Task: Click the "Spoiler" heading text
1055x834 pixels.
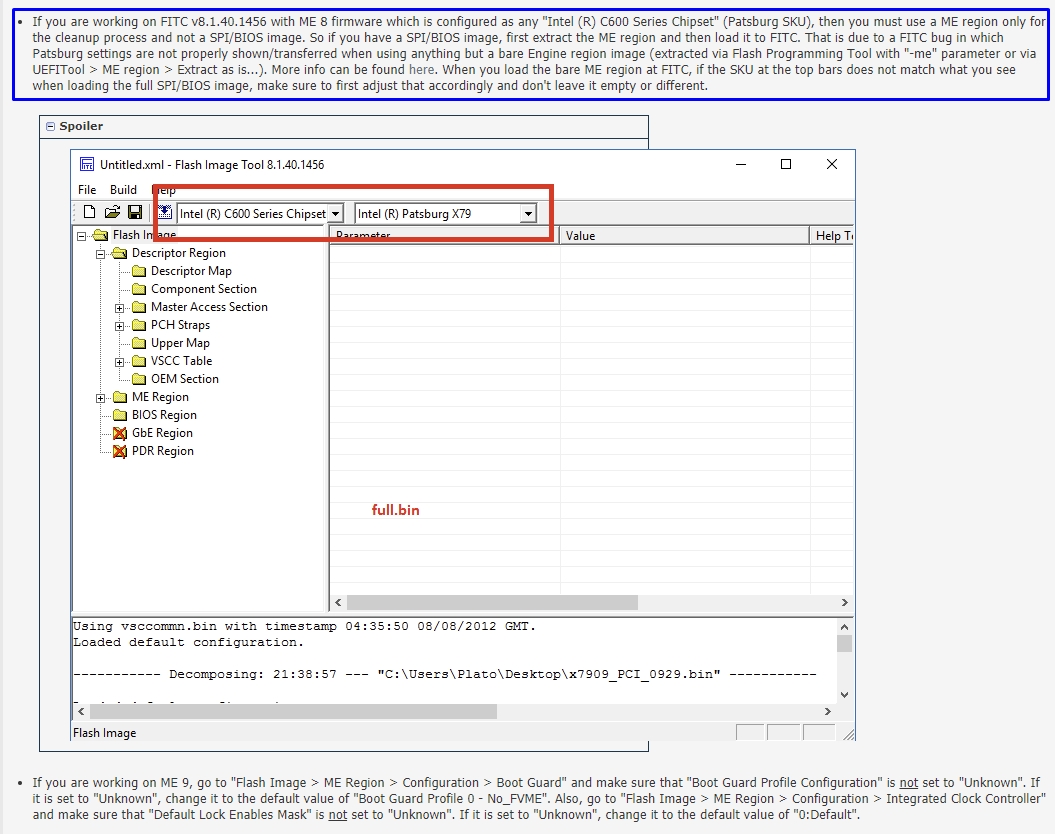Action: click(x=81, y=126)
